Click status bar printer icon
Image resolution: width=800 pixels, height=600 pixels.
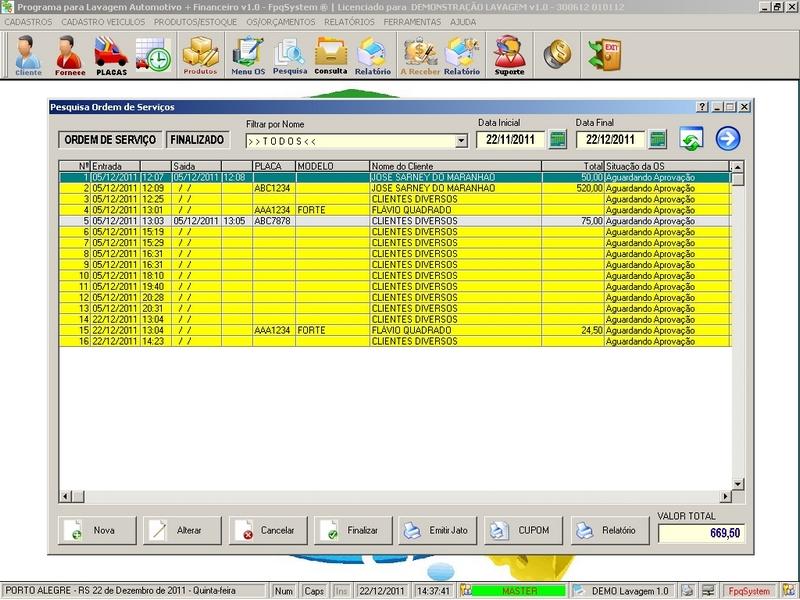[687, 591]
